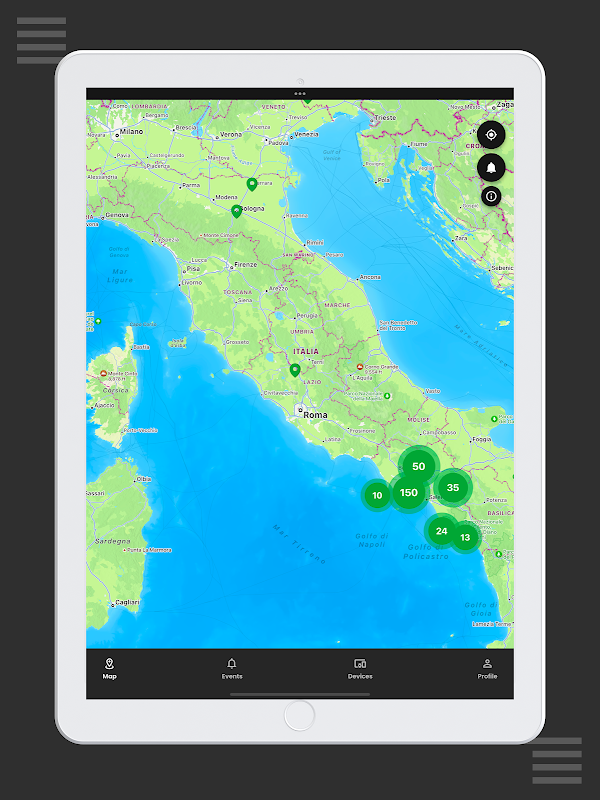
Task: Click the Olbia city label
Action: coord(143,480)
